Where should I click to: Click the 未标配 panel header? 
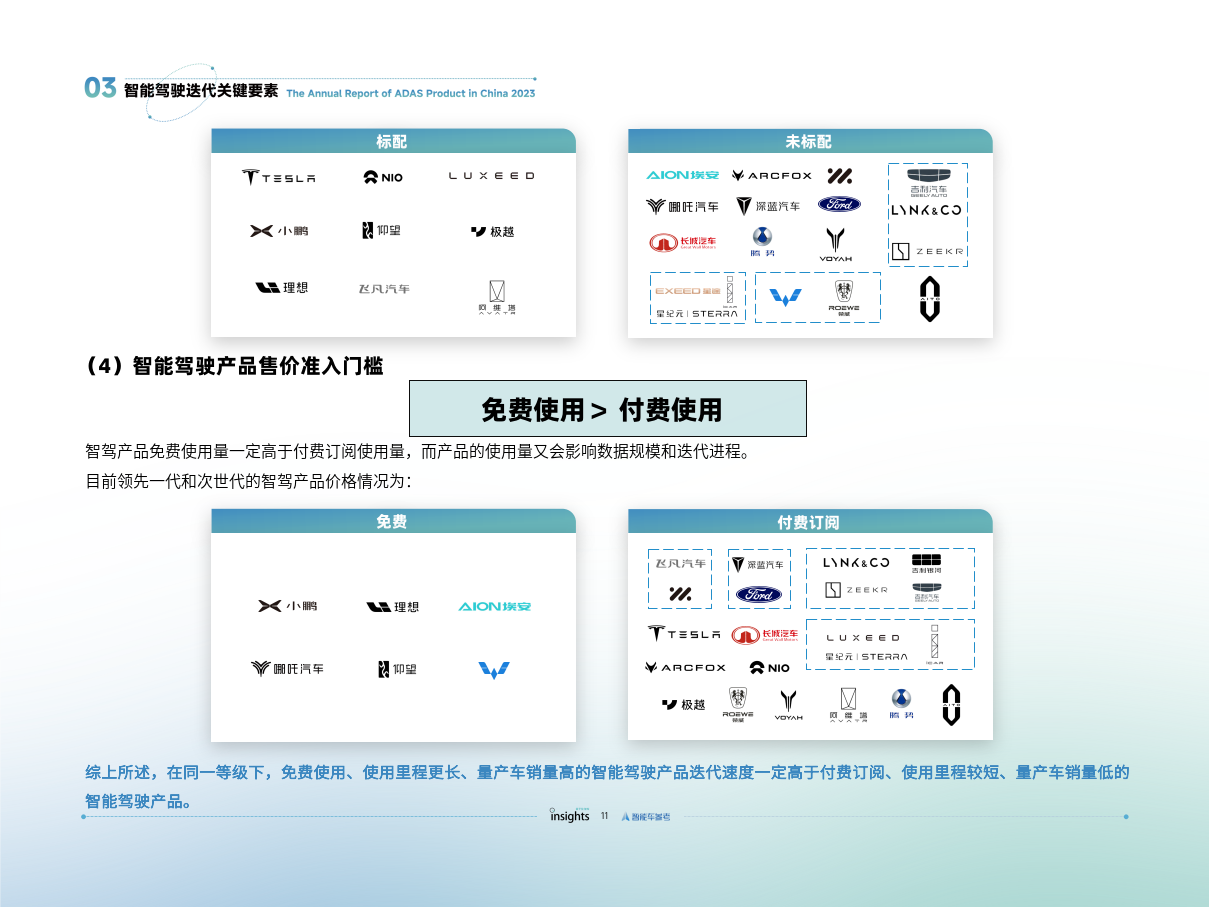click(810, 141)
